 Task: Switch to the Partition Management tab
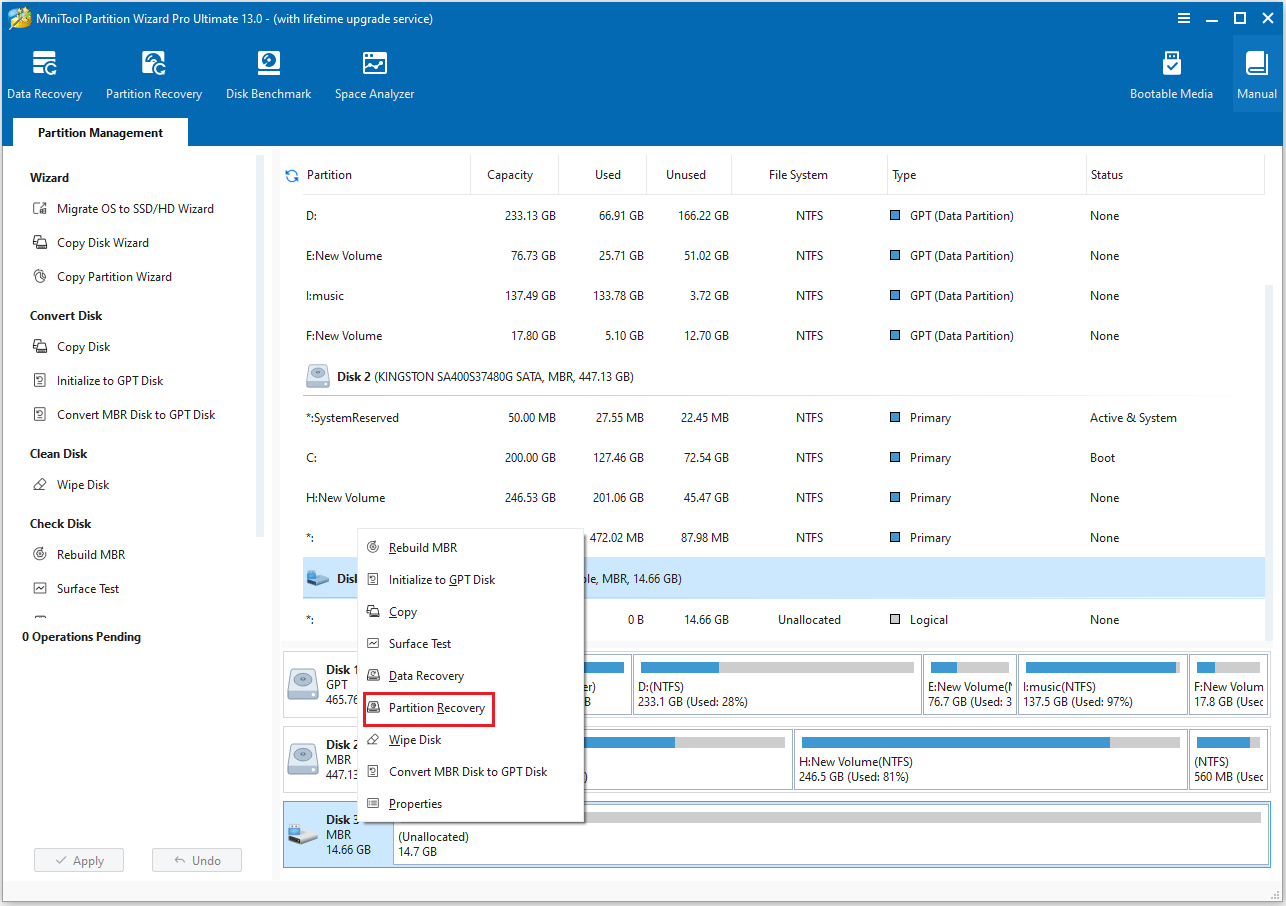coord(100,133)
